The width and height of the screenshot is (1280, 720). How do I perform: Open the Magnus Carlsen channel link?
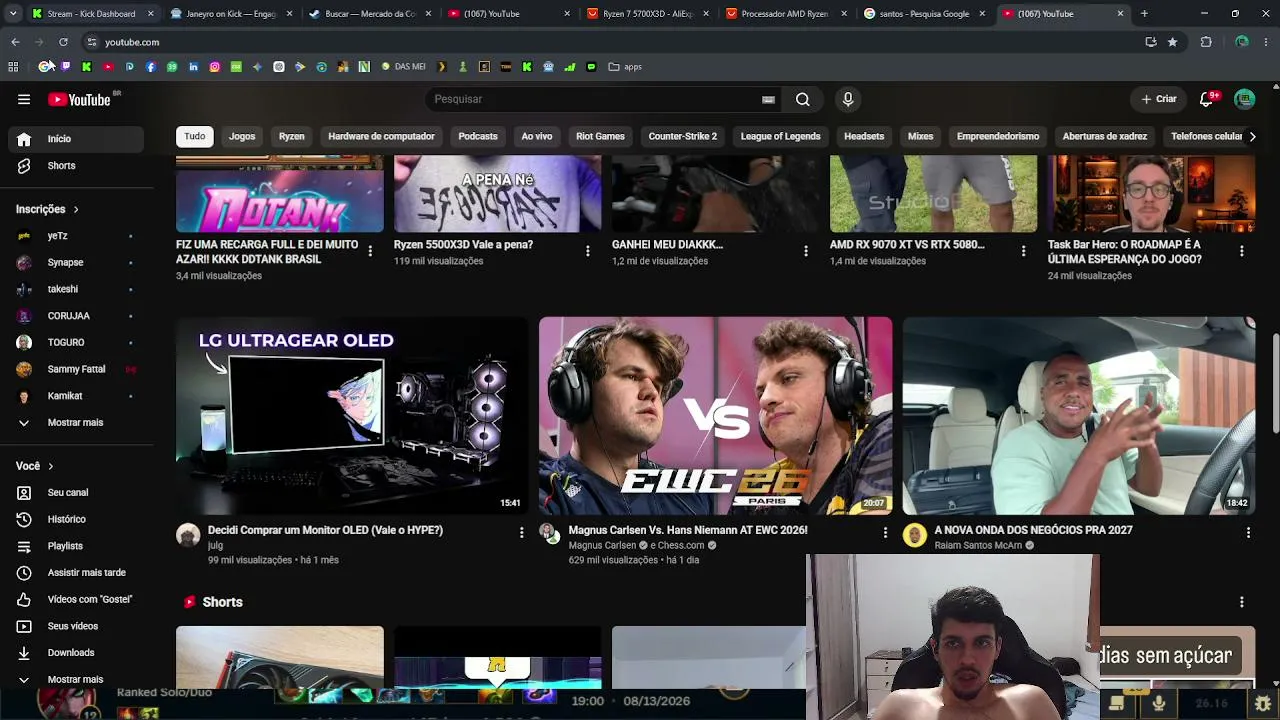click(602, 546)
